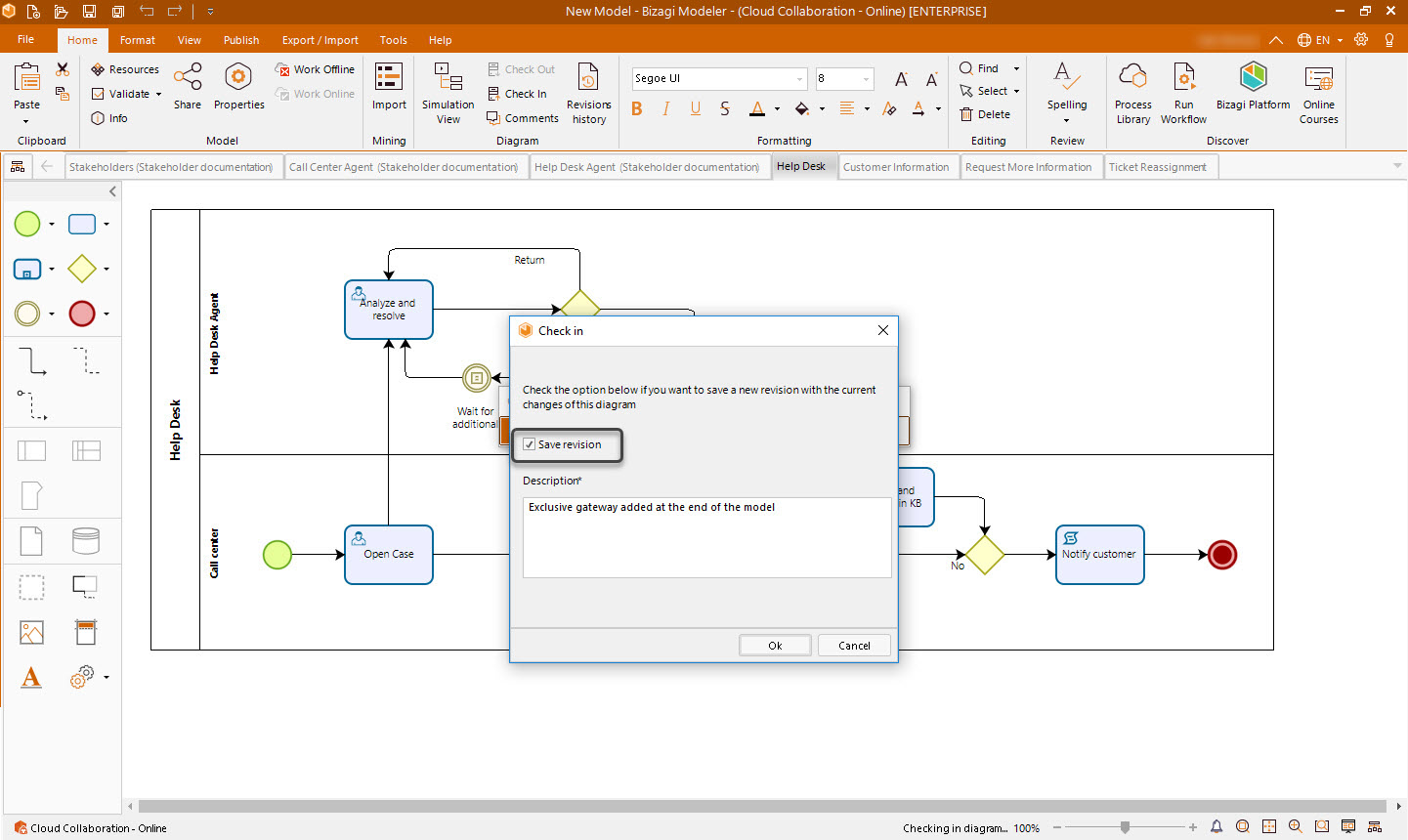1408x840 pixels.
Task: Expand the Validate dropdown arrow
Action: point(158,95)
